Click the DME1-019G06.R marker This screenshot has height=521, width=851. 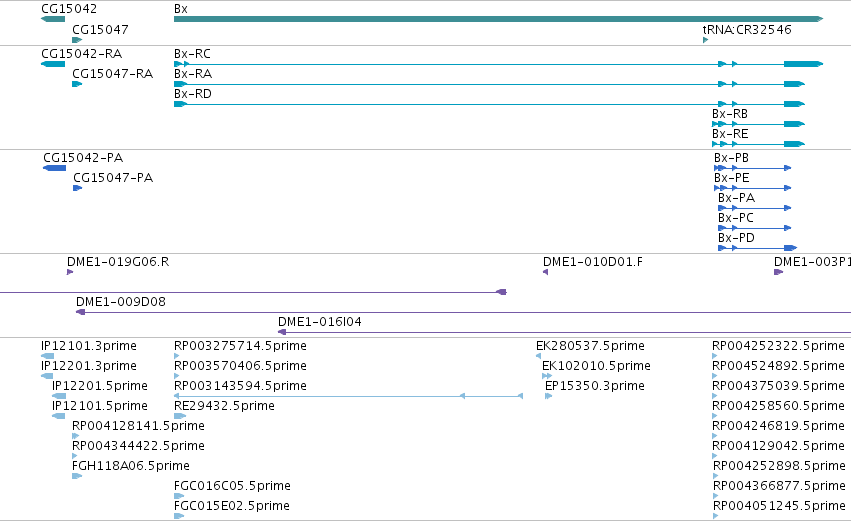(x=70, y=272)
